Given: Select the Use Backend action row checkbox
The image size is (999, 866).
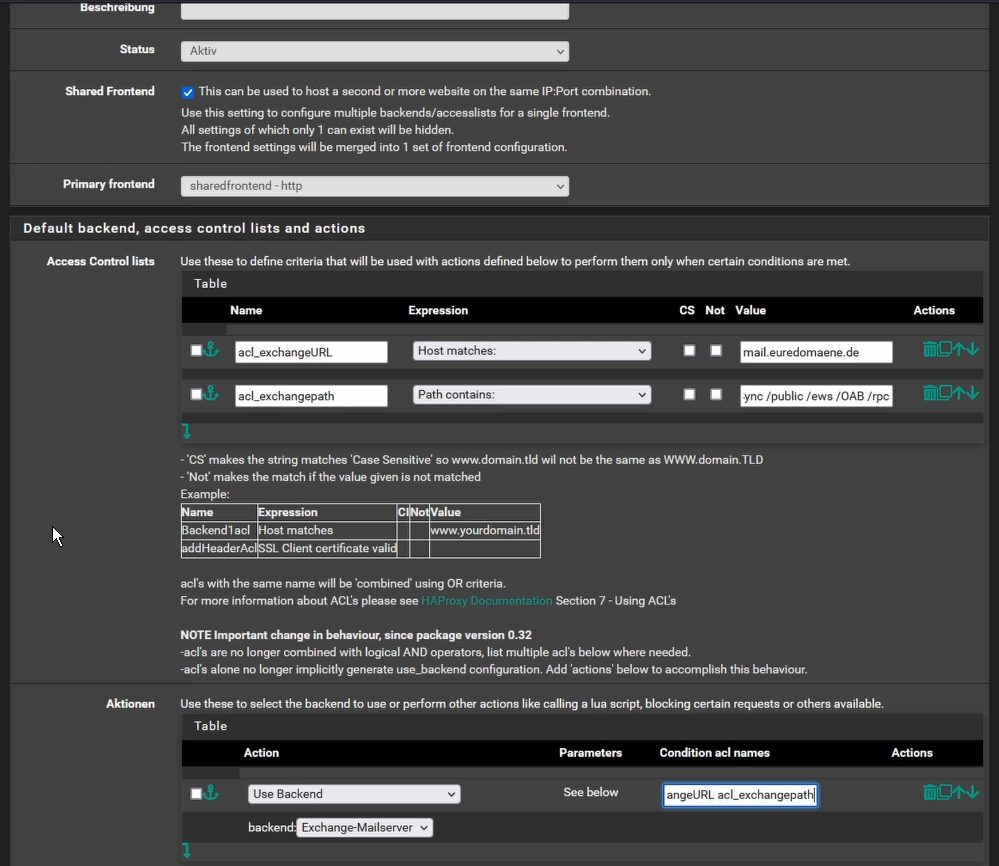Looking at the screenshot, I should click(196, 793).
